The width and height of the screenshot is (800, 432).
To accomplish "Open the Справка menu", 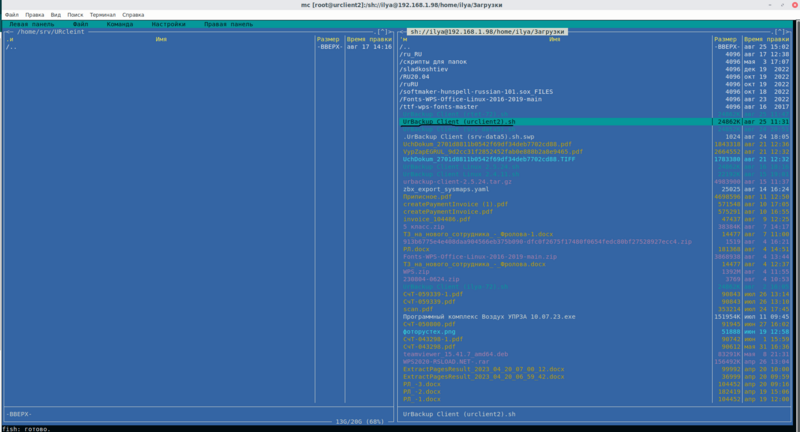I will click(133, 15).
